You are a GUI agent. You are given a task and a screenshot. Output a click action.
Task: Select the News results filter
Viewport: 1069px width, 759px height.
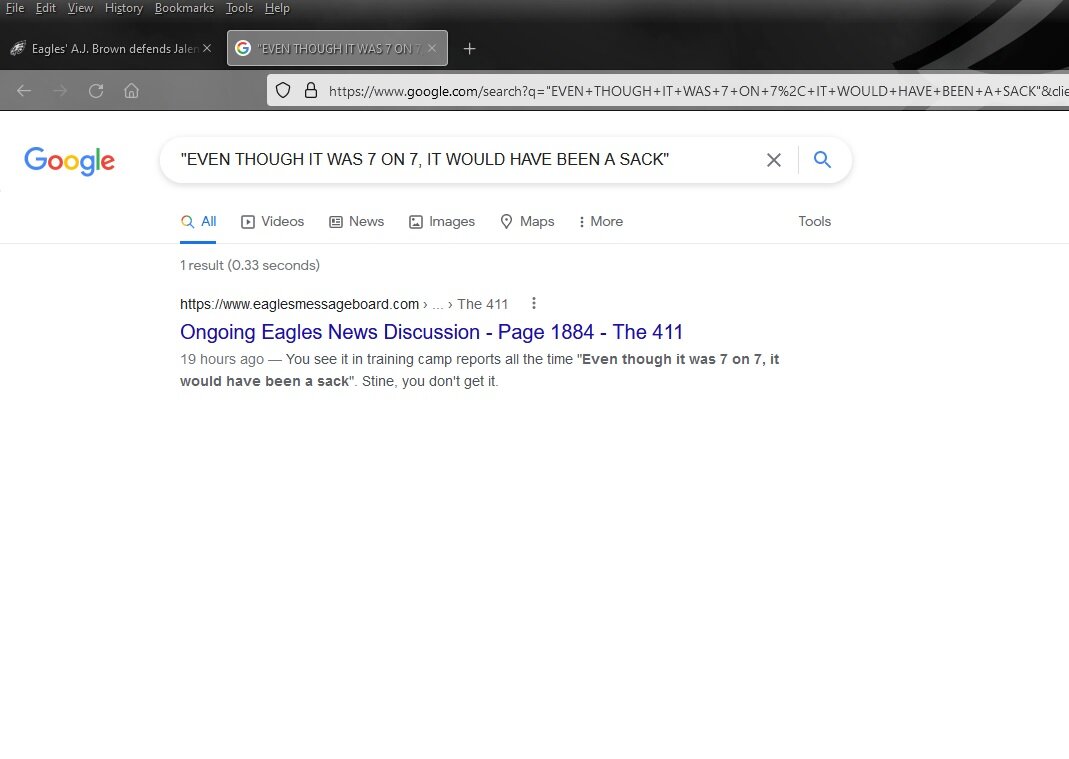357,222
